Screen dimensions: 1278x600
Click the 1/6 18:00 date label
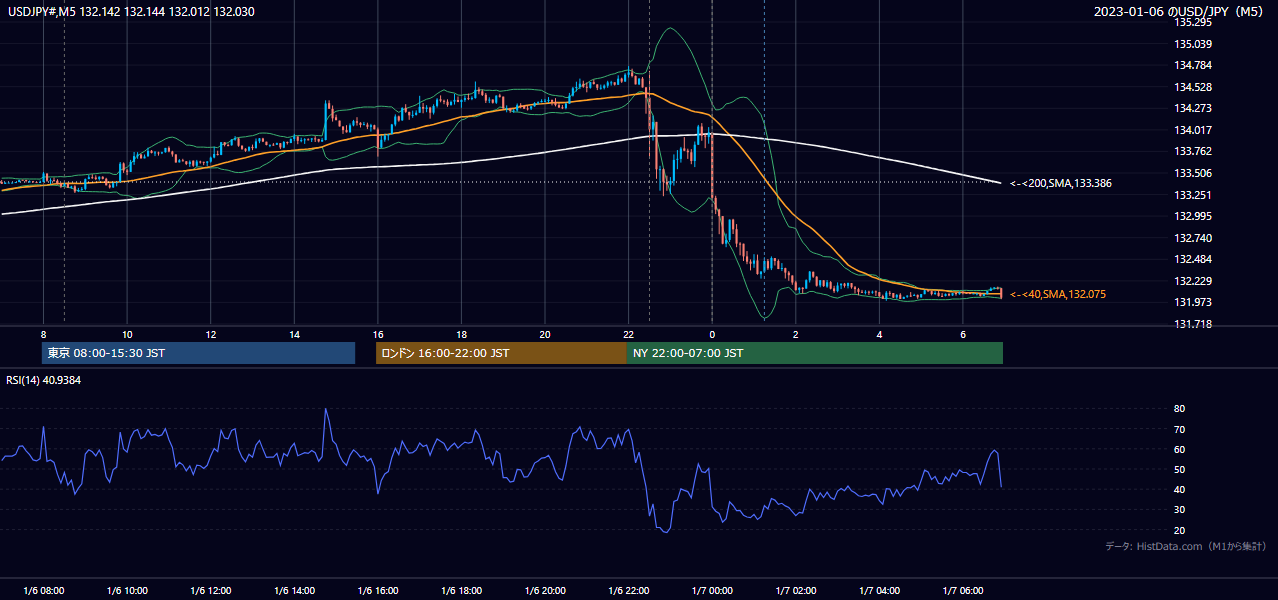pos(462,591)
